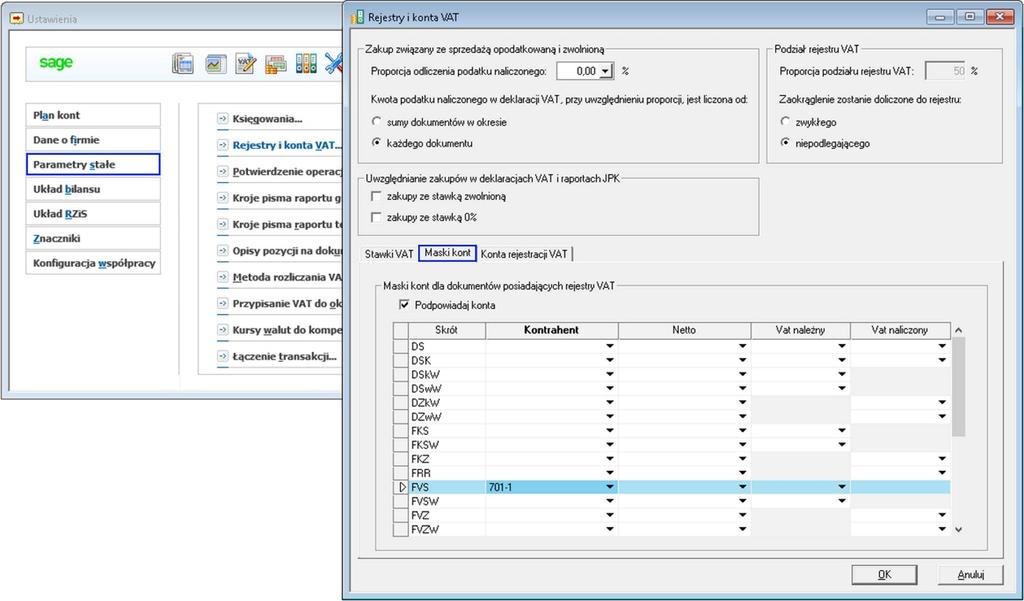This screenshot has height=601, width=1024.
Task: Open Proporcja odliczenia podatku naliczonego dropdown arrow
Action: point(605,71)
